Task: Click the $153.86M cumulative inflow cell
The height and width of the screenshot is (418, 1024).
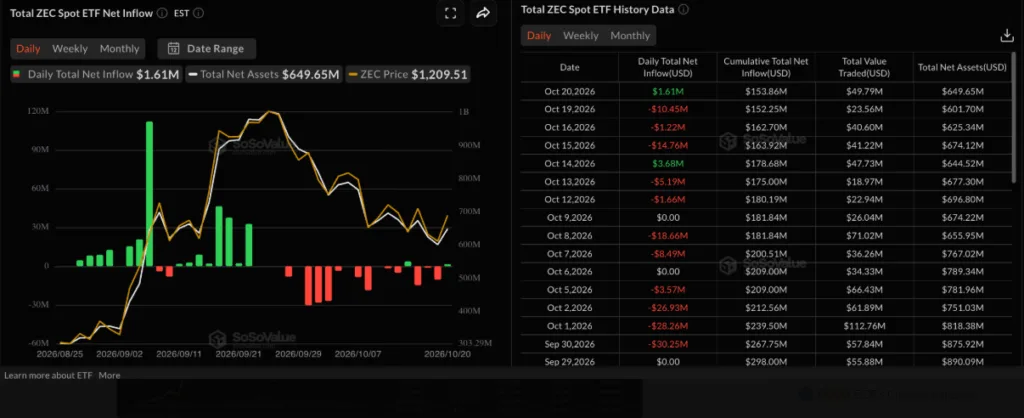Action: 765,91
